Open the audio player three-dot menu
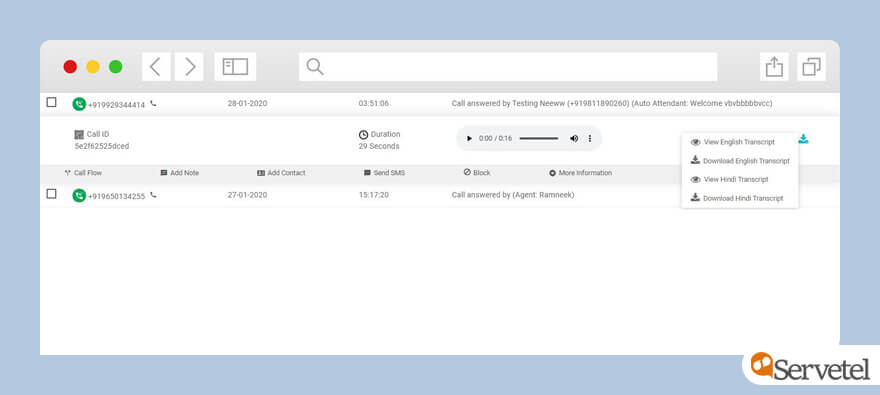The height and width of the screenshot is (395, 880). pos(589,138)
